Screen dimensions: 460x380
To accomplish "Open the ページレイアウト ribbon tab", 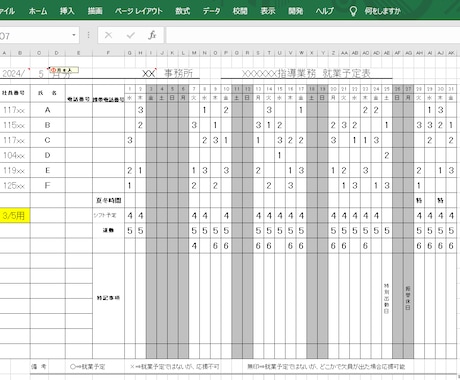I will pos(138,11).
